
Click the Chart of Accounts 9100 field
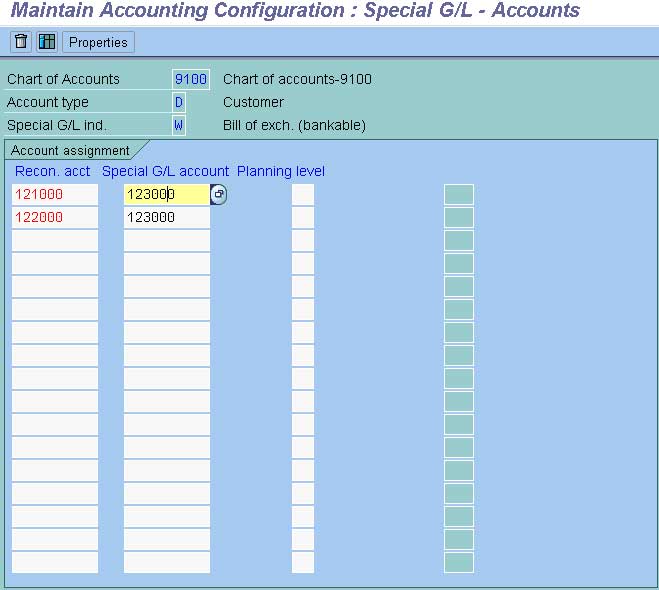(191, 79)
